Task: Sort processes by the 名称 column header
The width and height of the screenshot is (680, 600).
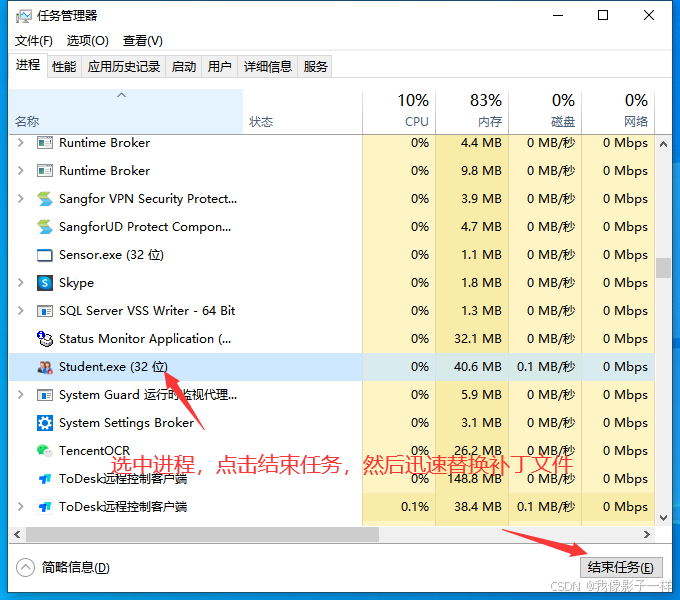Action: point(126,111)
